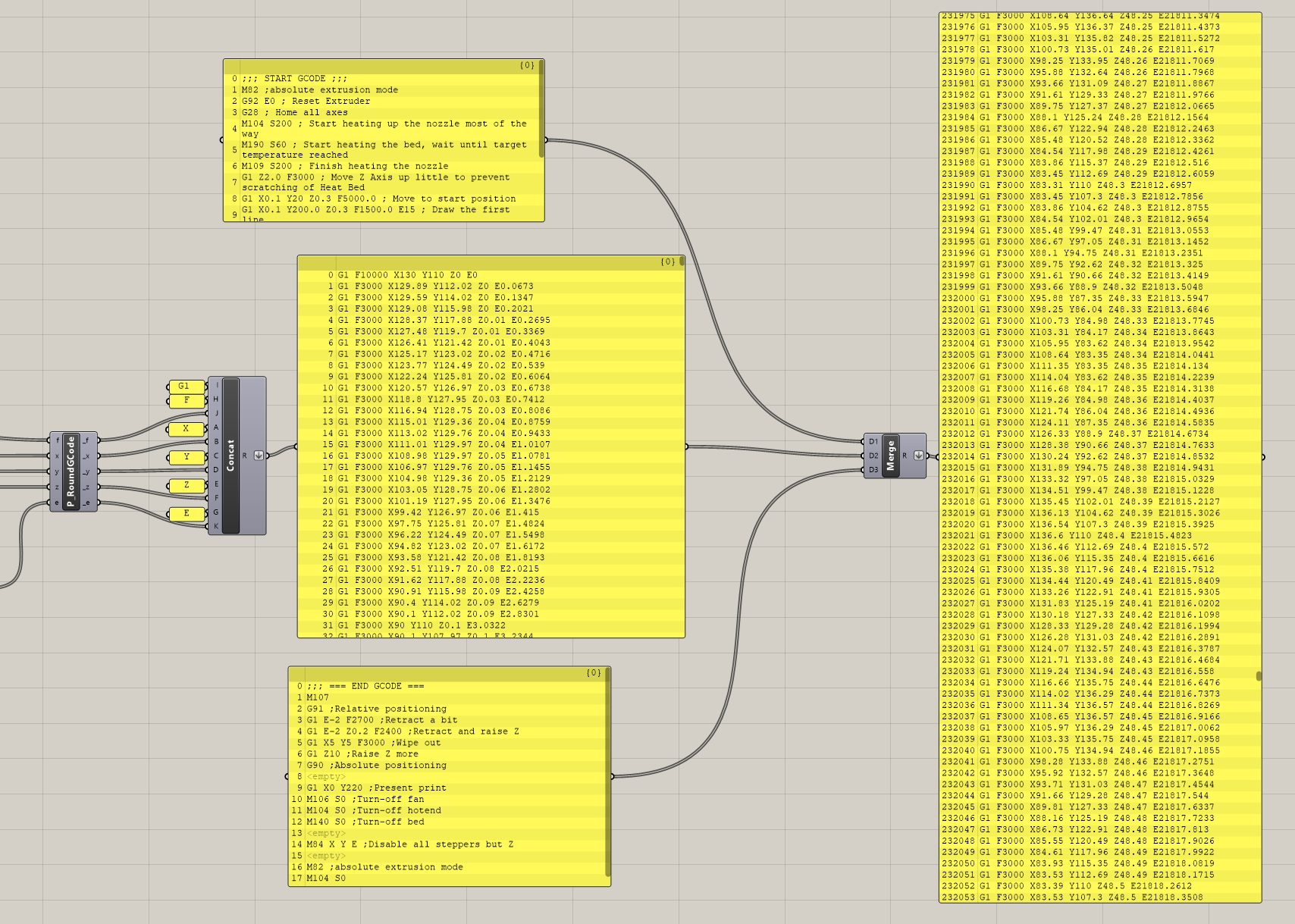1295x924 pixels.
Task: Click input K on the Concat component
Action: tap(216, 526)
